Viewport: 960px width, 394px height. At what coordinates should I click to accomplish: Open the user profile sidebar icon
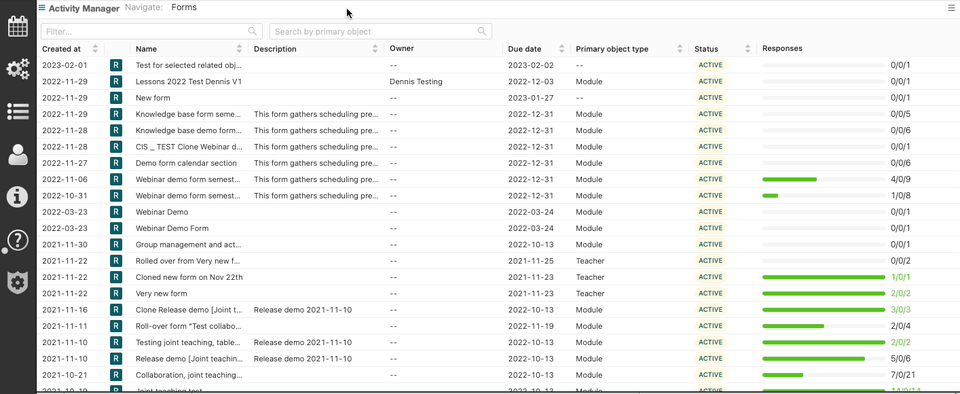click(18, 154)
